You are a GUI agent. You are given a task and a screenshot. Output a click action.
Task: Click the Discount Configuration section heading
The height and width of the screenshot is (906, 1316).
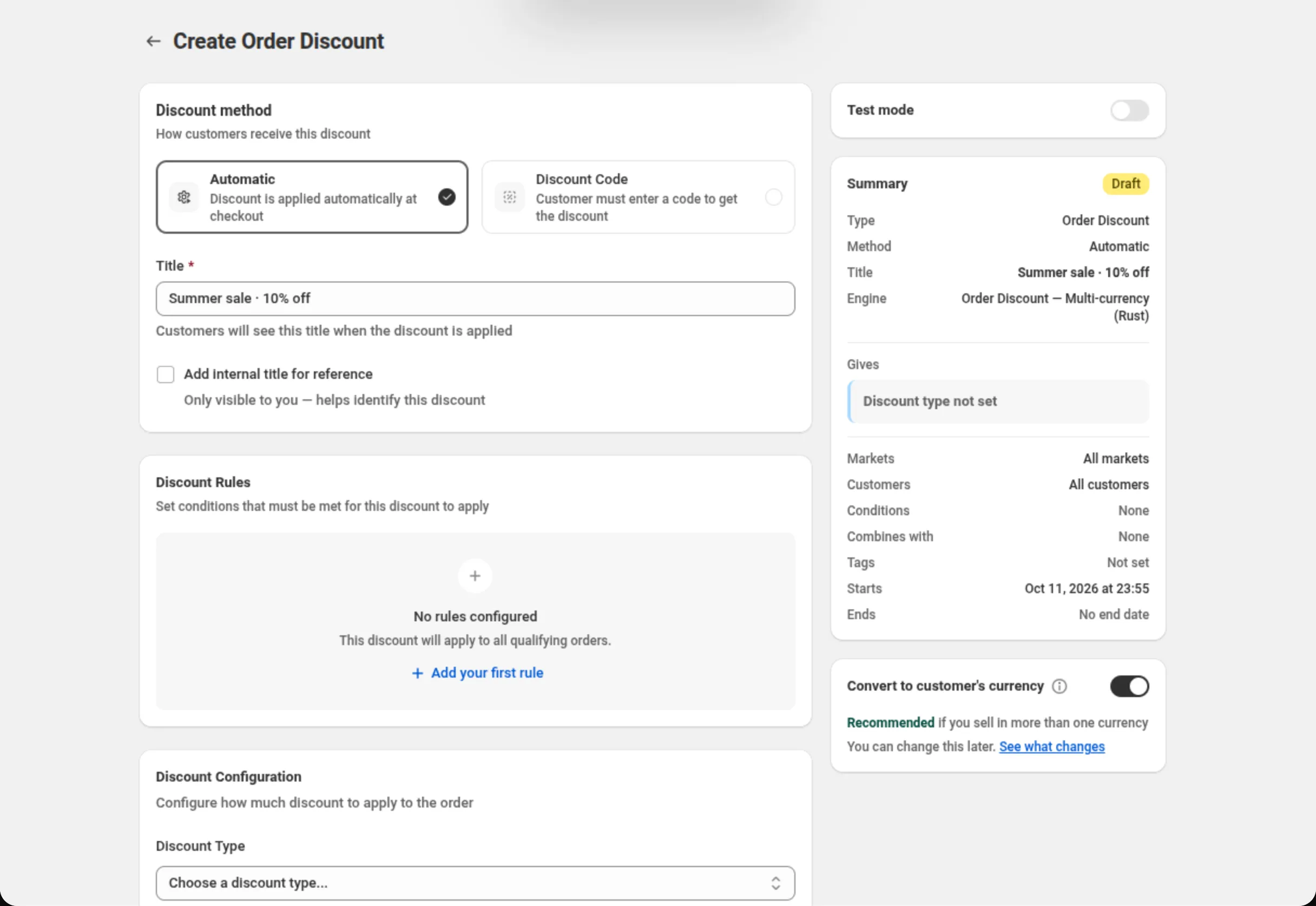(229, 777)
